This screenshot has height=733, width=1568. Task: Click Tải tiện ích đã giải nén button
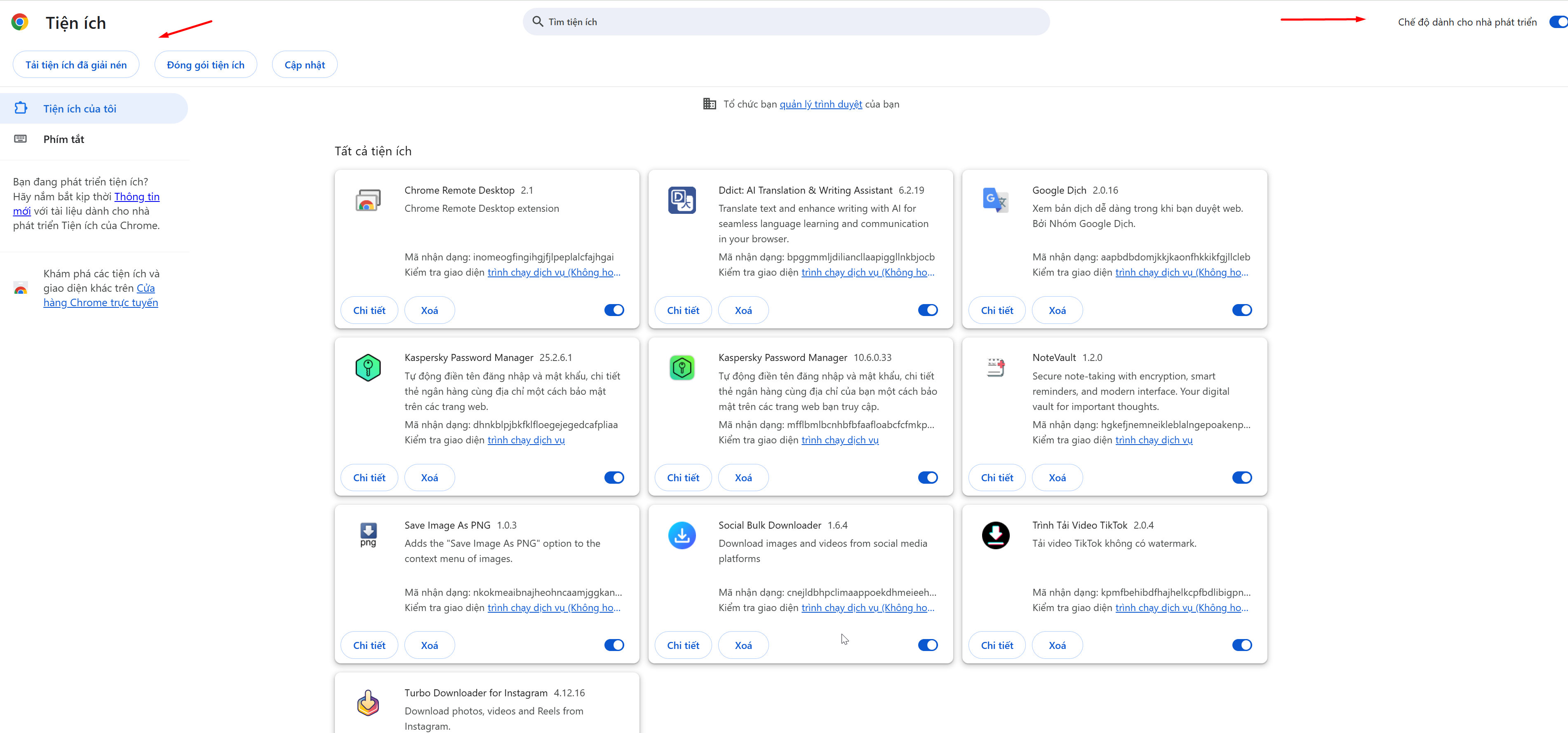tap(76, 64)
